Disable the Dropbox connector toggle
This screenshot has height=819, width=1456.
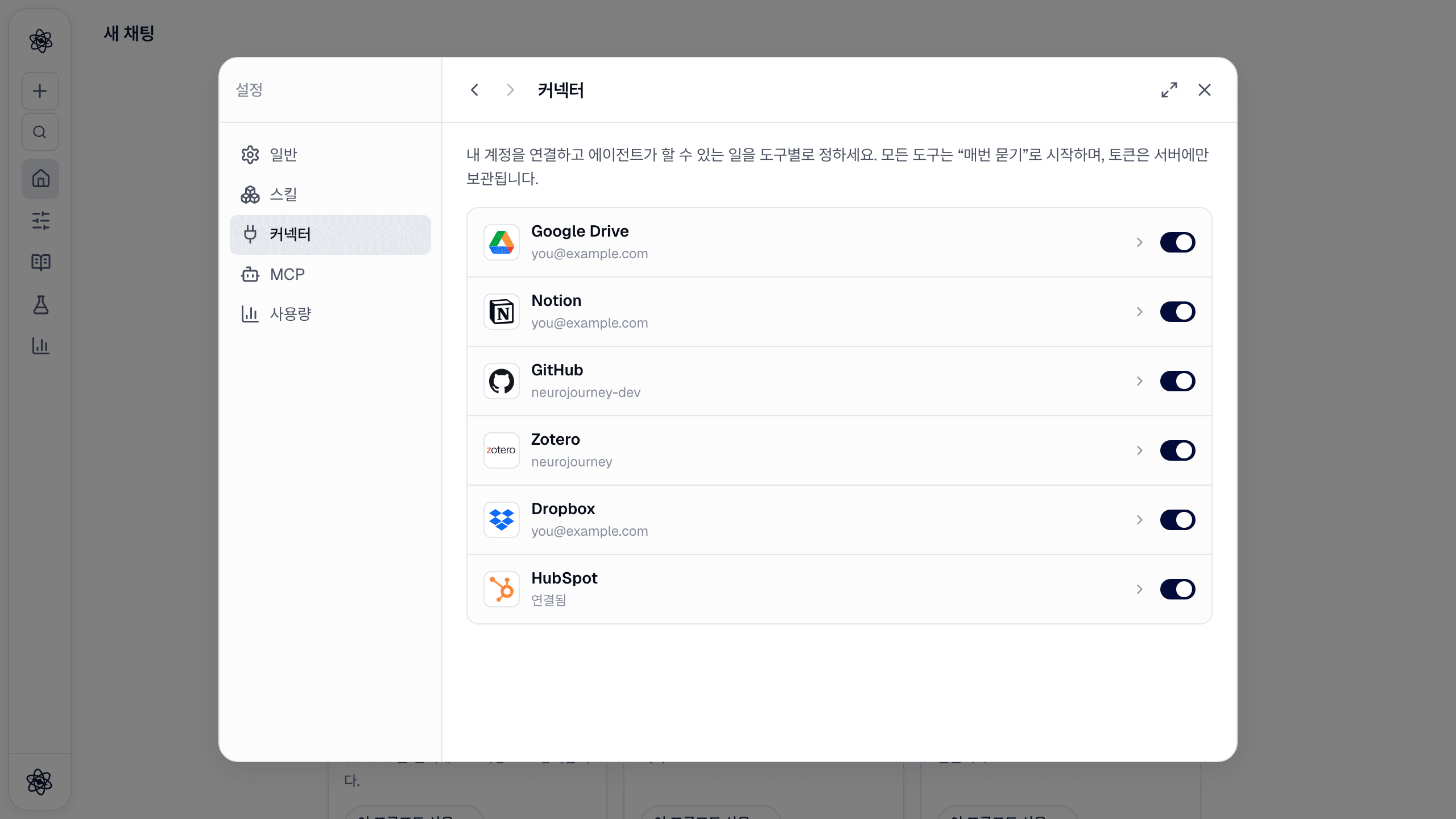1177,520
